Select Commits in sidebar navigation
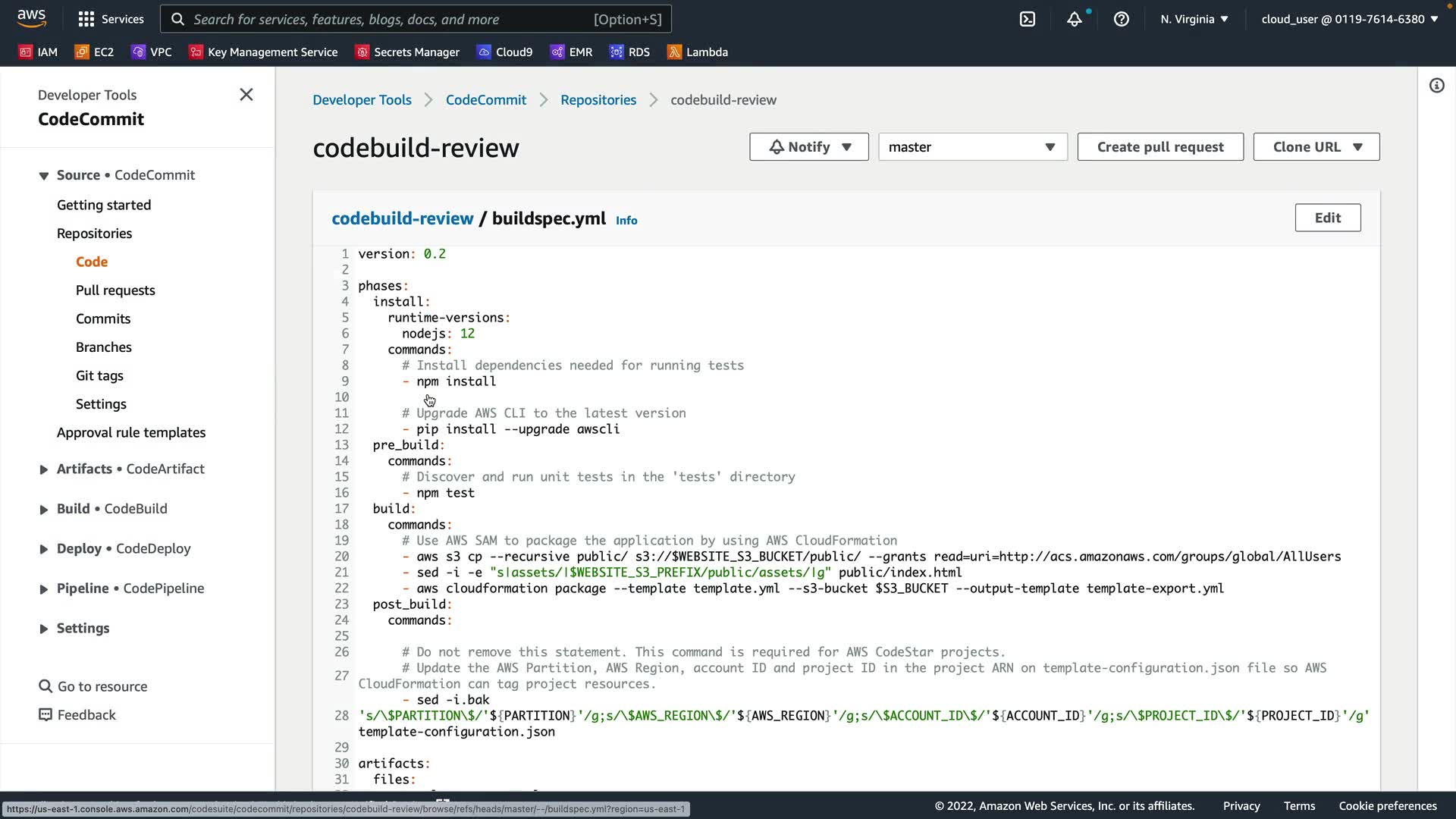This screenshot has width=1456, height=819. [103, 318]
